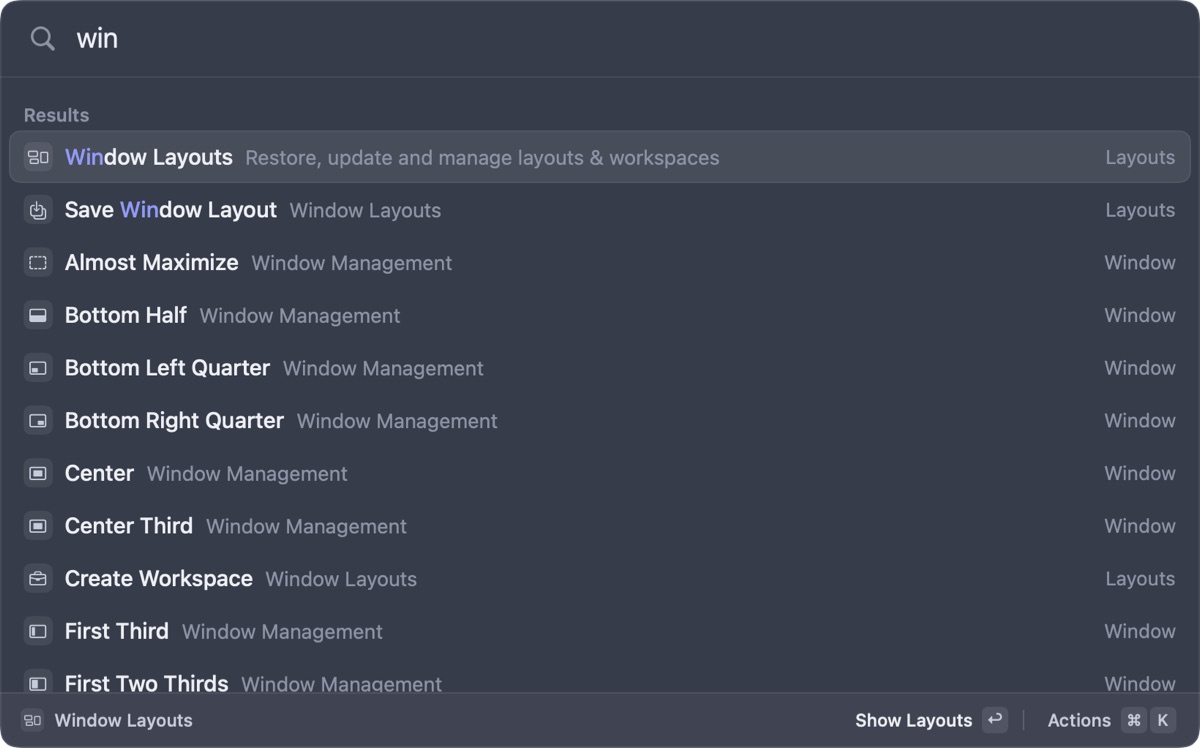Click the Results section header
This screenshot has width=1200, height=748.
click(56, 115)
